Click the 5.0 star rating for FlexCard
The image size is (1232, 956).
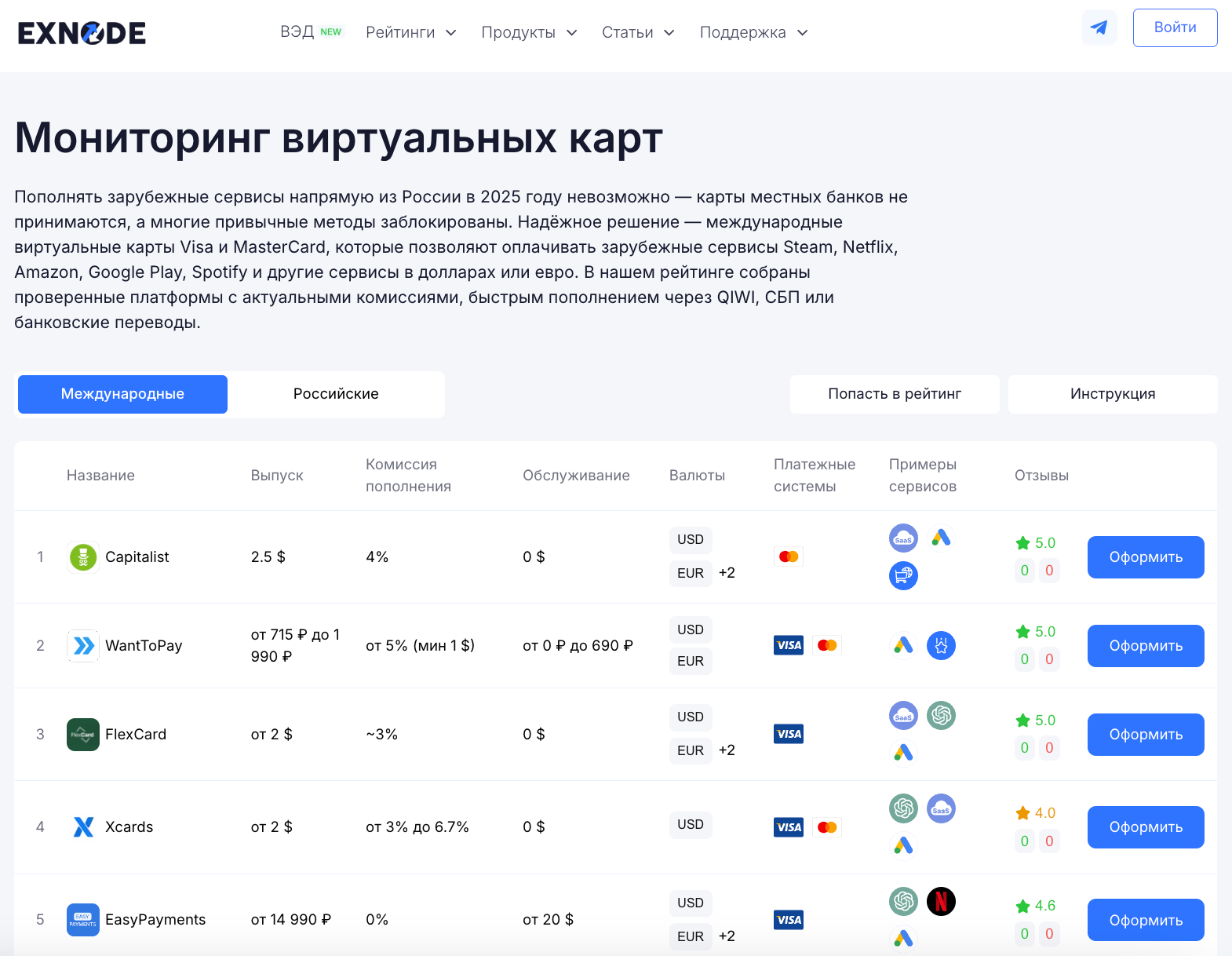pos(1036,721)
